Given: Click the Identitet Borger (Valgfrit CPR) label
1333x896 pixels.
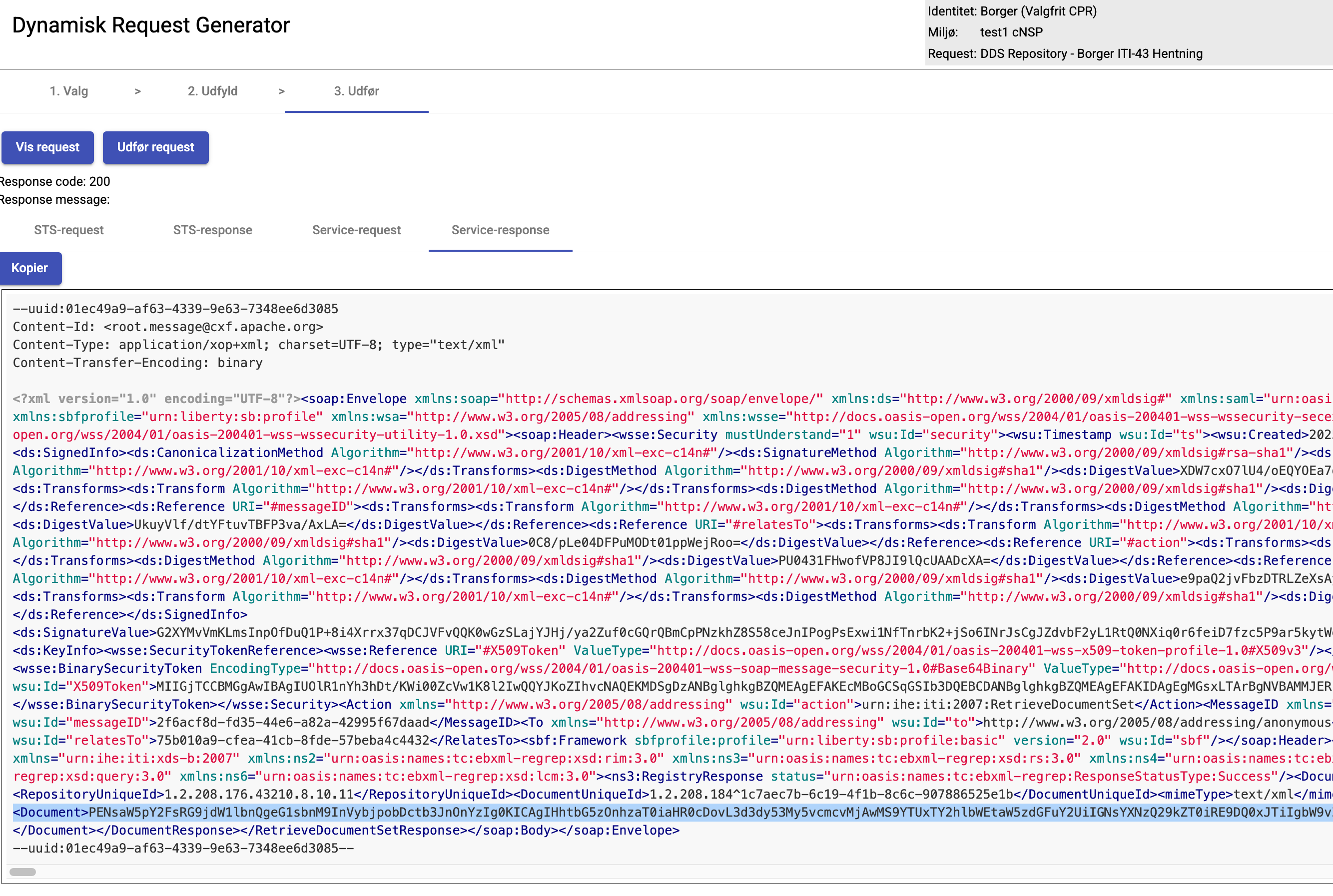Looking at the screenshot, I should point(1012,11).
